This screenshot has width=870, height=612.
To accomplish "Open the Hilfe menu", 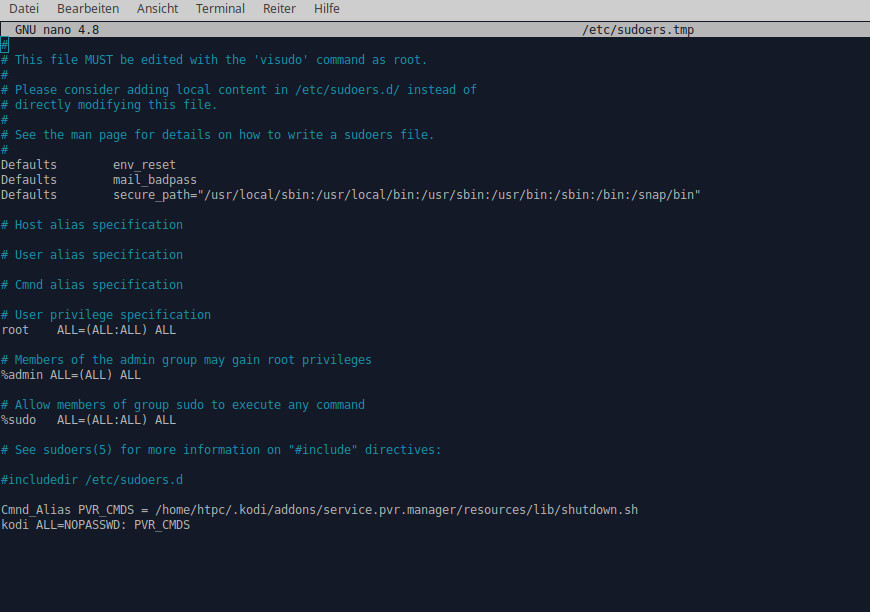I will pyautogui.click(x=326, y=8).
